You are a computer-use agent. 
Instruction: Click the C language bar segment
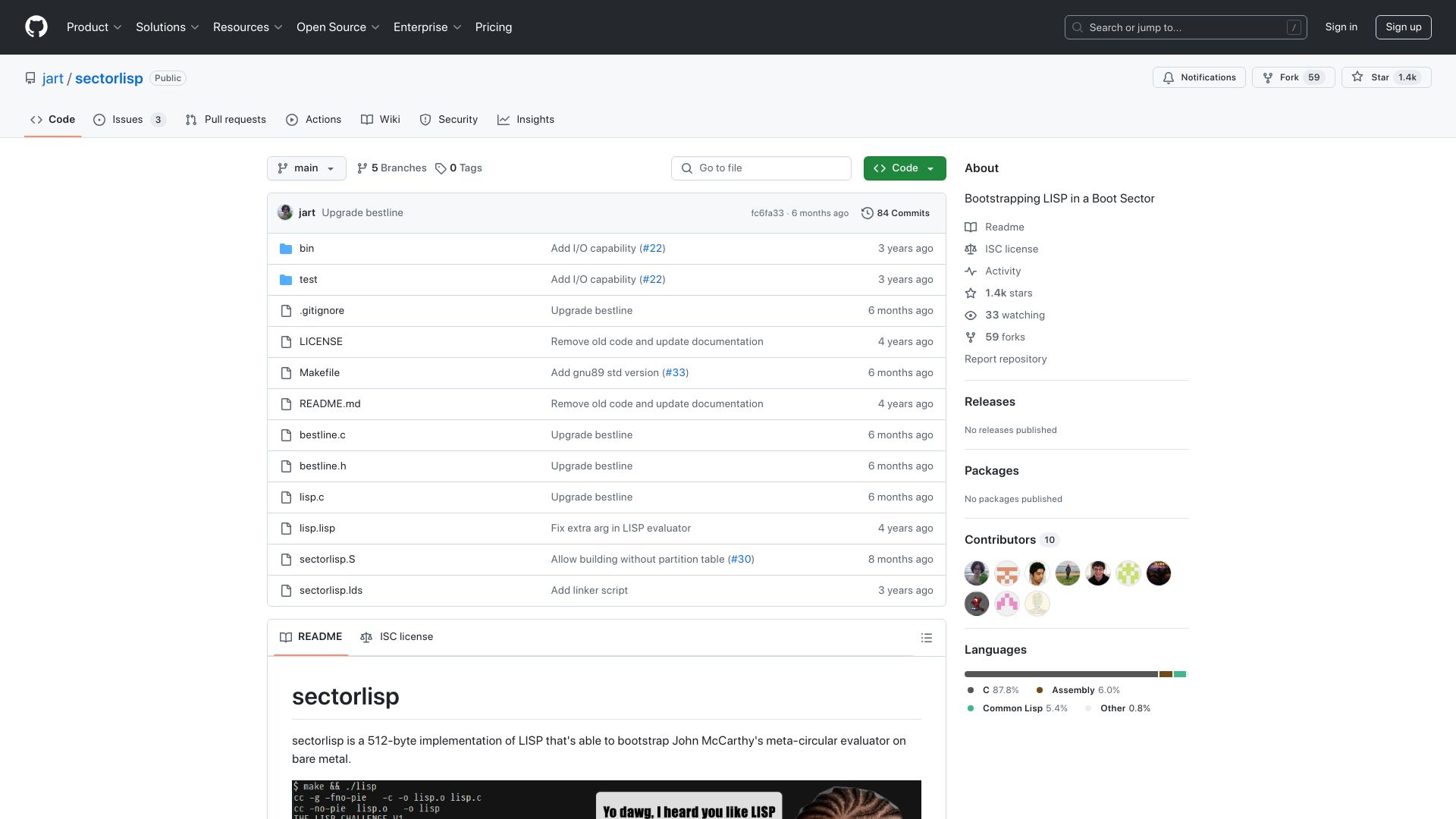pyautogui.click(x=1061, y=674)
